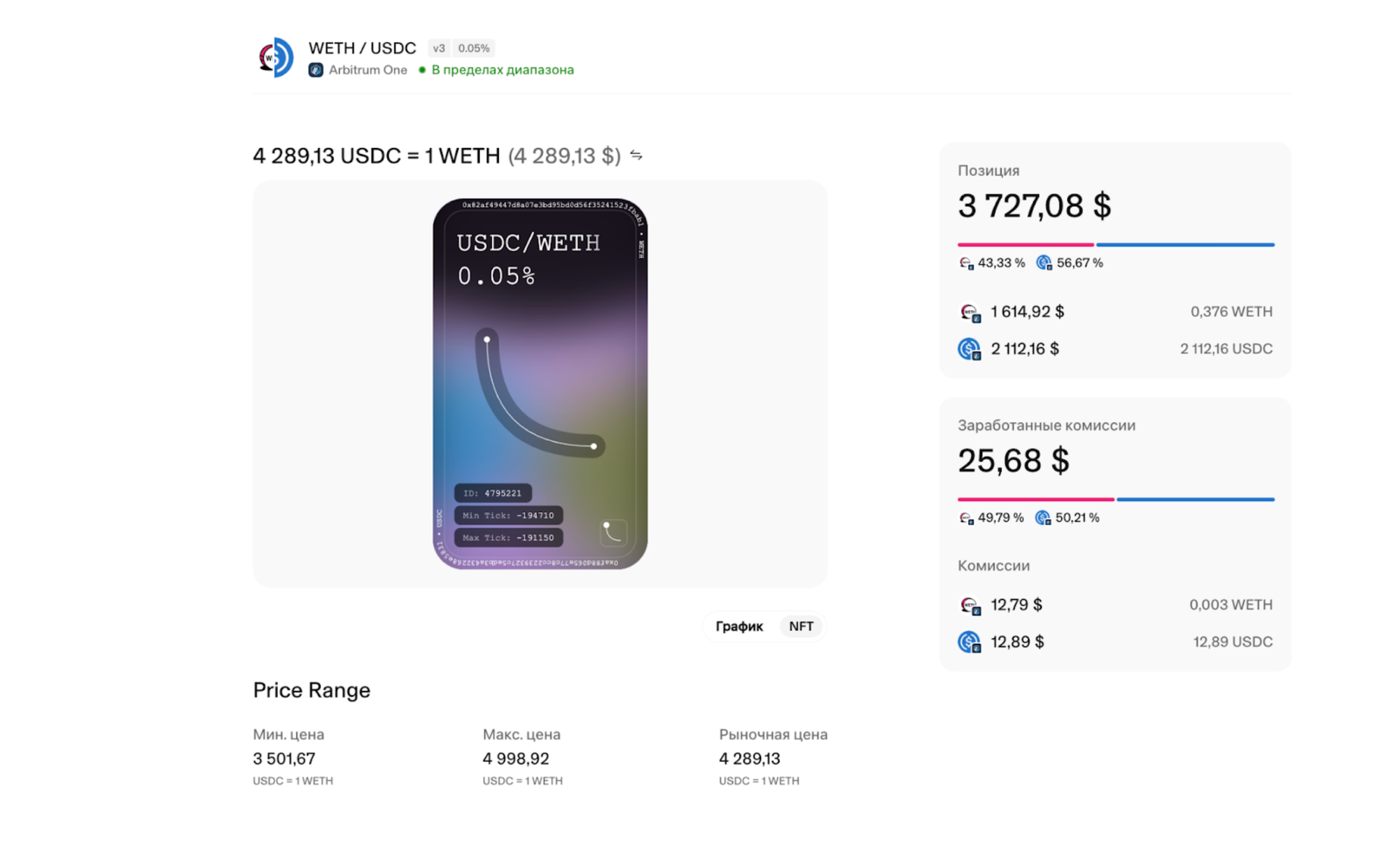Click USDC fee icon next to 12,89 $
The image size is (1400, 854).
(969, 641)
